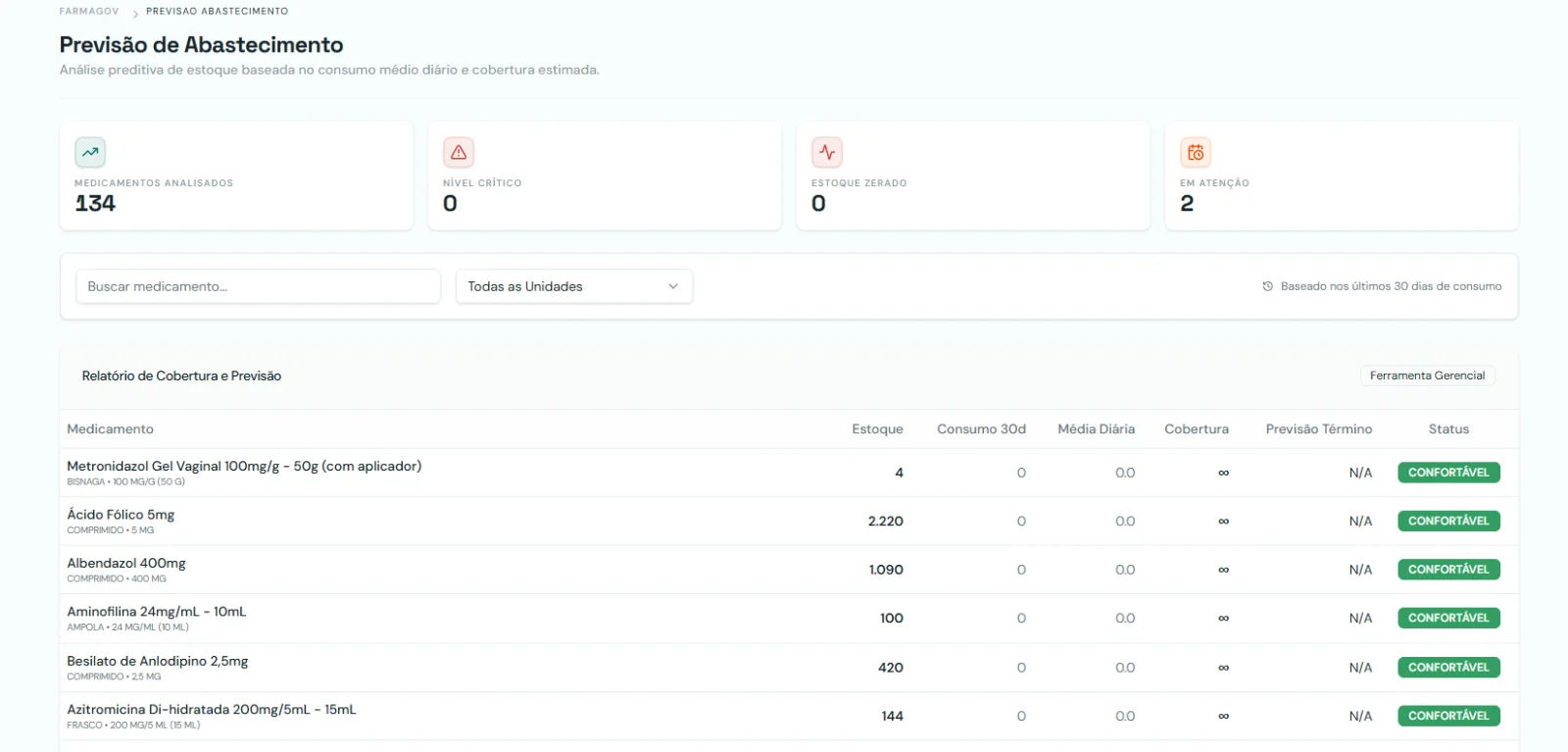Click the Relatório de Cobertura e Previsão title

(181, 376)
